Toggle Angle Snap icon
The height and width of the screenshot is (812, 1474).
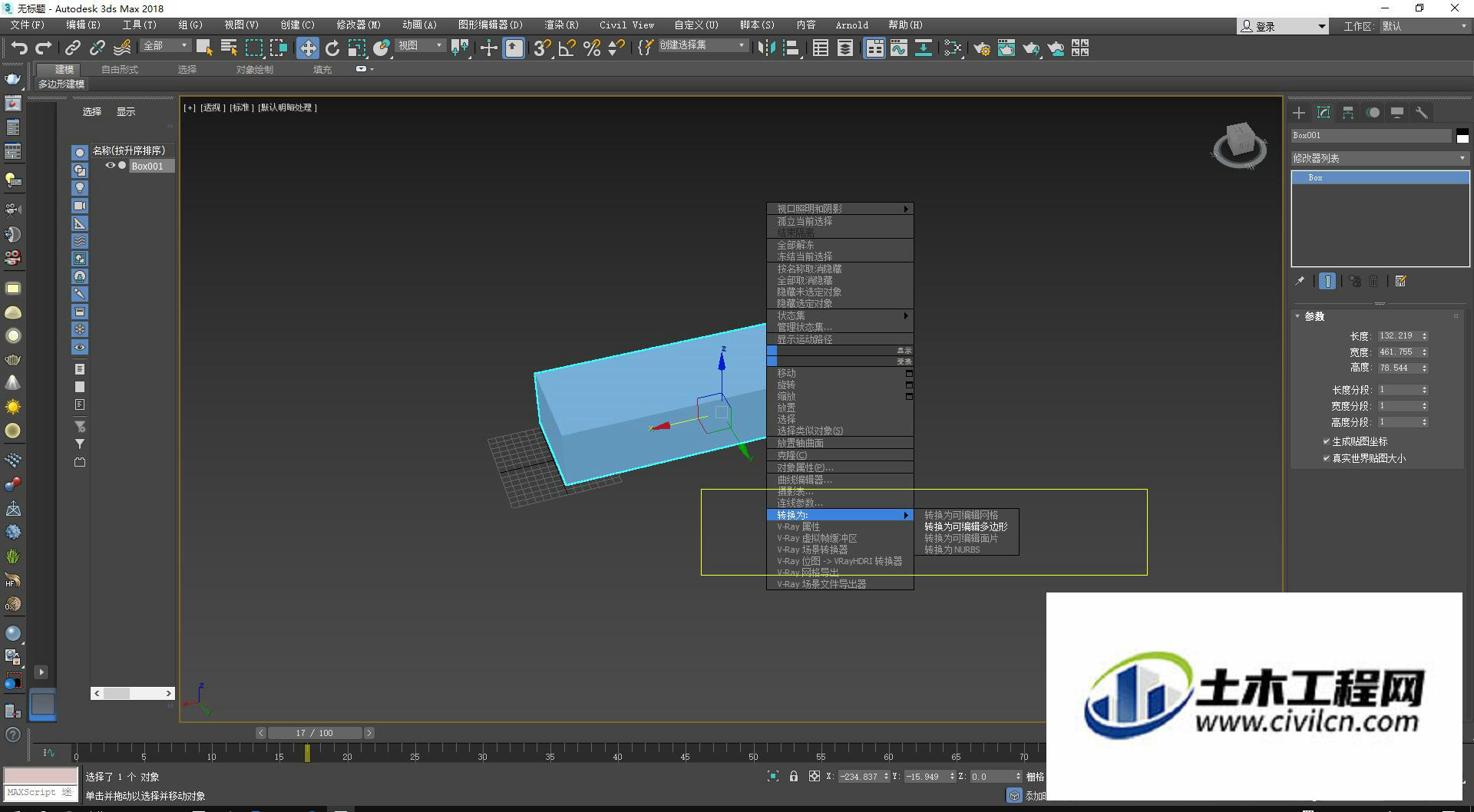click(x=567, y=48)
